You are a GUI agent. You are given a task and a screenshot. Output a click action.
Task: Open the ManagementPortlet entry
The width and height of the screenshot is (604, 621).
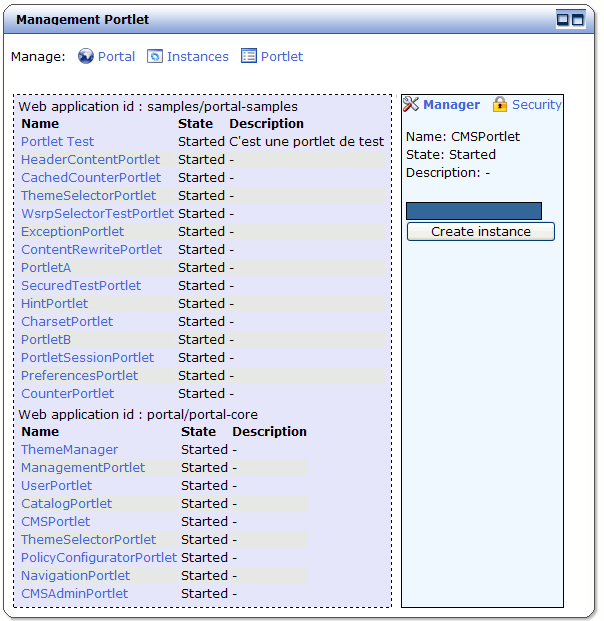pos(83,468)
